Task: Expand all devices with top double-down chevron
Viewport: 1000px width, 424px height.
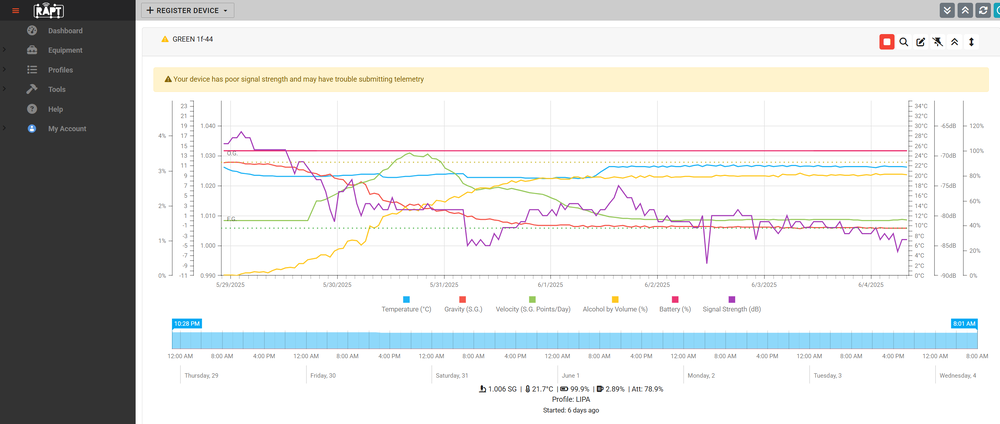Action: (x=948, y=10)
